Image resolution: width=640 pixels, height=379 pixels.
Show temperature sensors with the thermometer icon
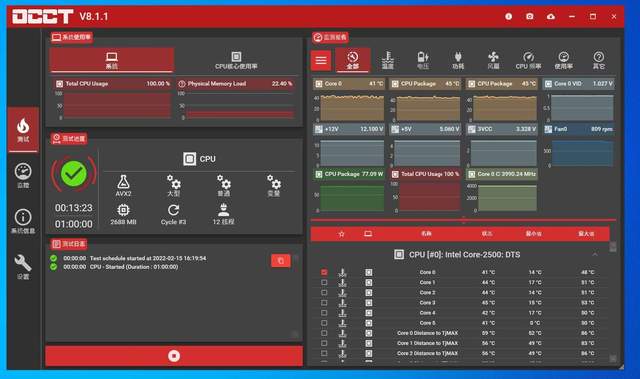387,60
